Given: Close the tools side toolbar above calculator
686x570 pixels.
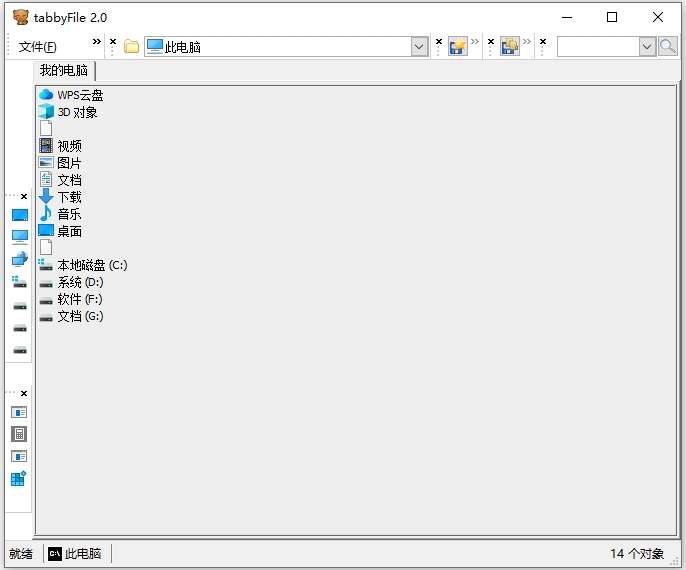Looking at the screenshot, I should click(x=24, y=393).
